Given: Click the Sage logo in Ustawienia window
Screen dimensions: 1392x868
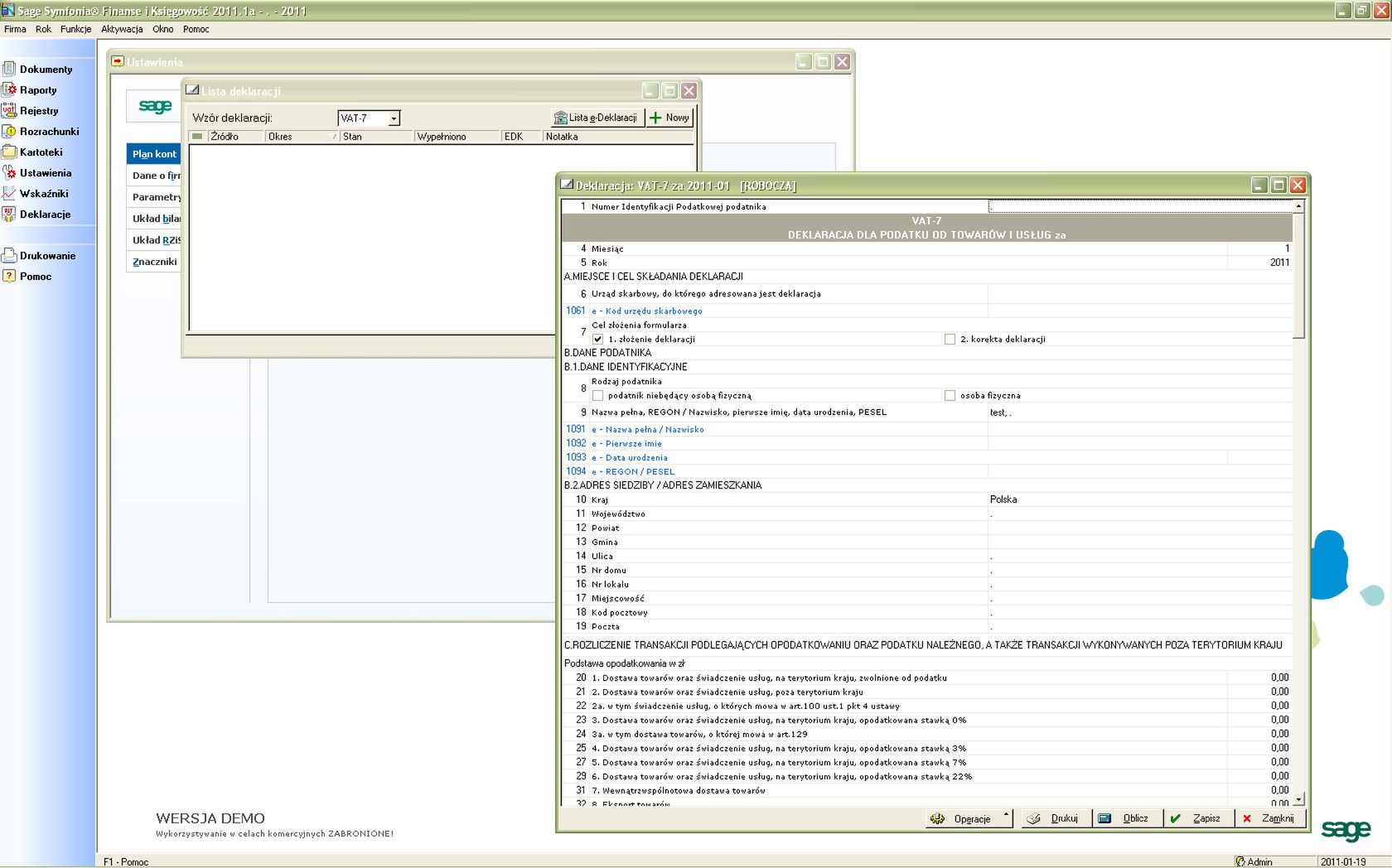Looking at the screenshot, I should click(155, 106).
